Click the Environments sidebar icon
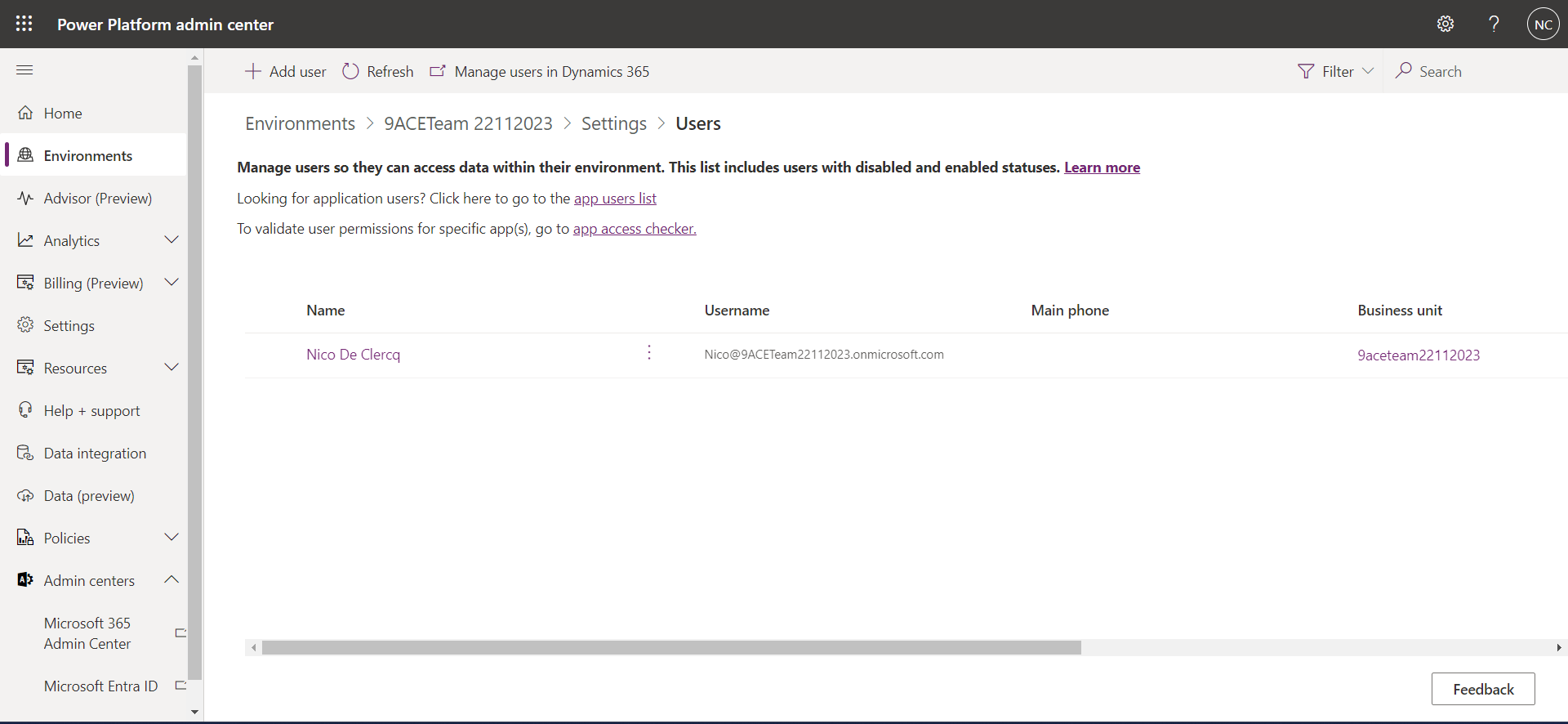 [x=25, y=155]
